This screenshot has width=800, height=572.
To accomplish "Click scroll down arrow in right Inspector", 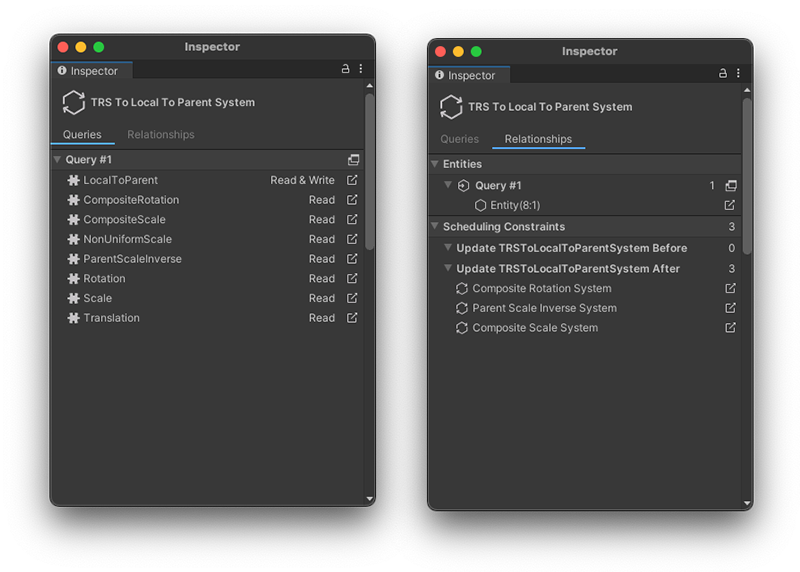I will coord(746,502).
